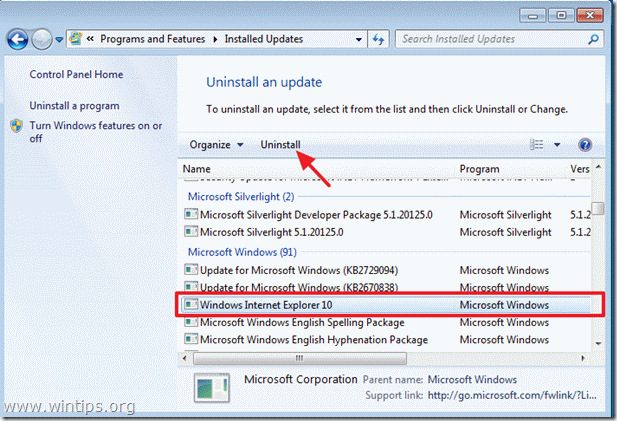Screen dimensions: 617x421
Task: Sort by the Version column header
Action: coord(578,169)
